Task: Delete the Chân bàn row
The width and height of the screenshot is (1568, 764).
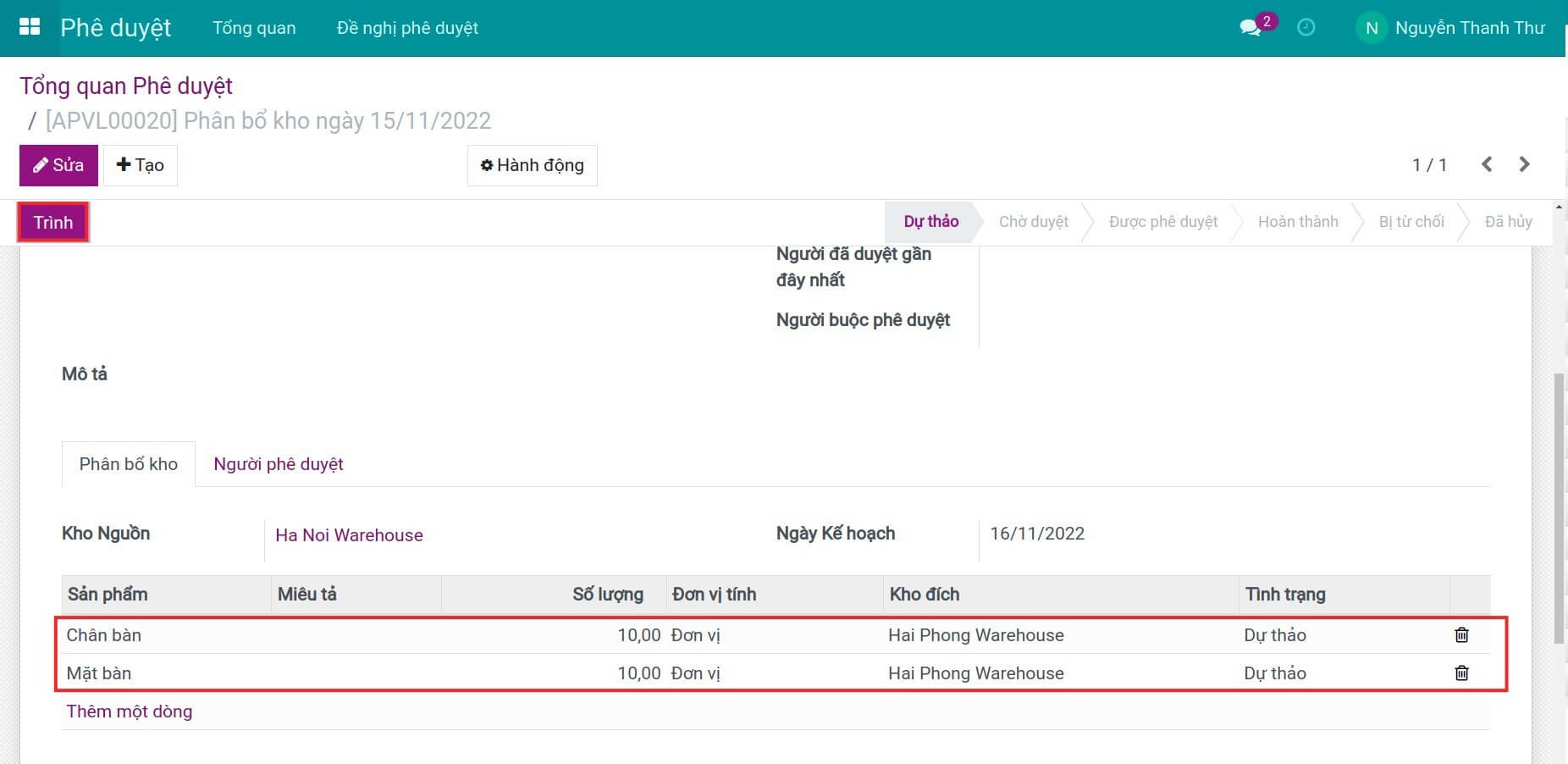Action: 1461,635
